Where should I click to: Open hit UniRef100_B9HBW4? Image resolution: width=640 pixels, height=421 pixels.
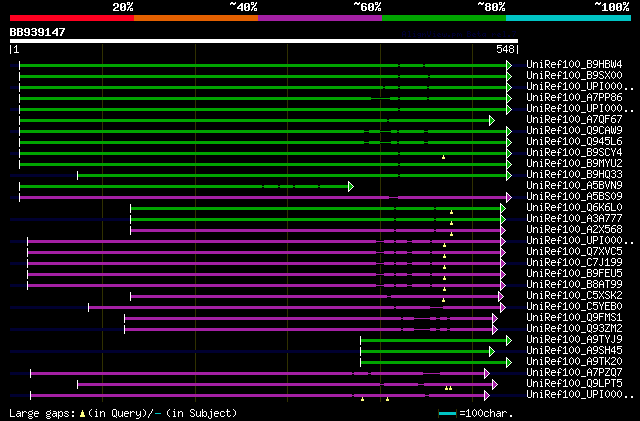tap(574, 65)
